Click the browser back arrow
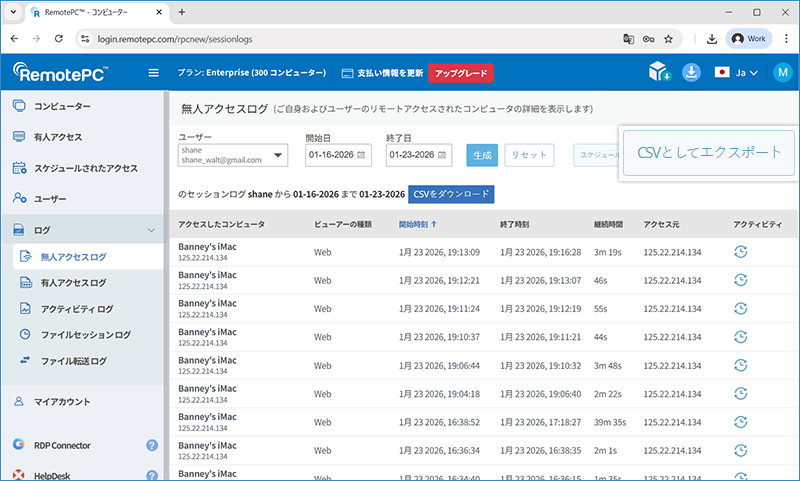800x481 pixels. coord(14,39)
